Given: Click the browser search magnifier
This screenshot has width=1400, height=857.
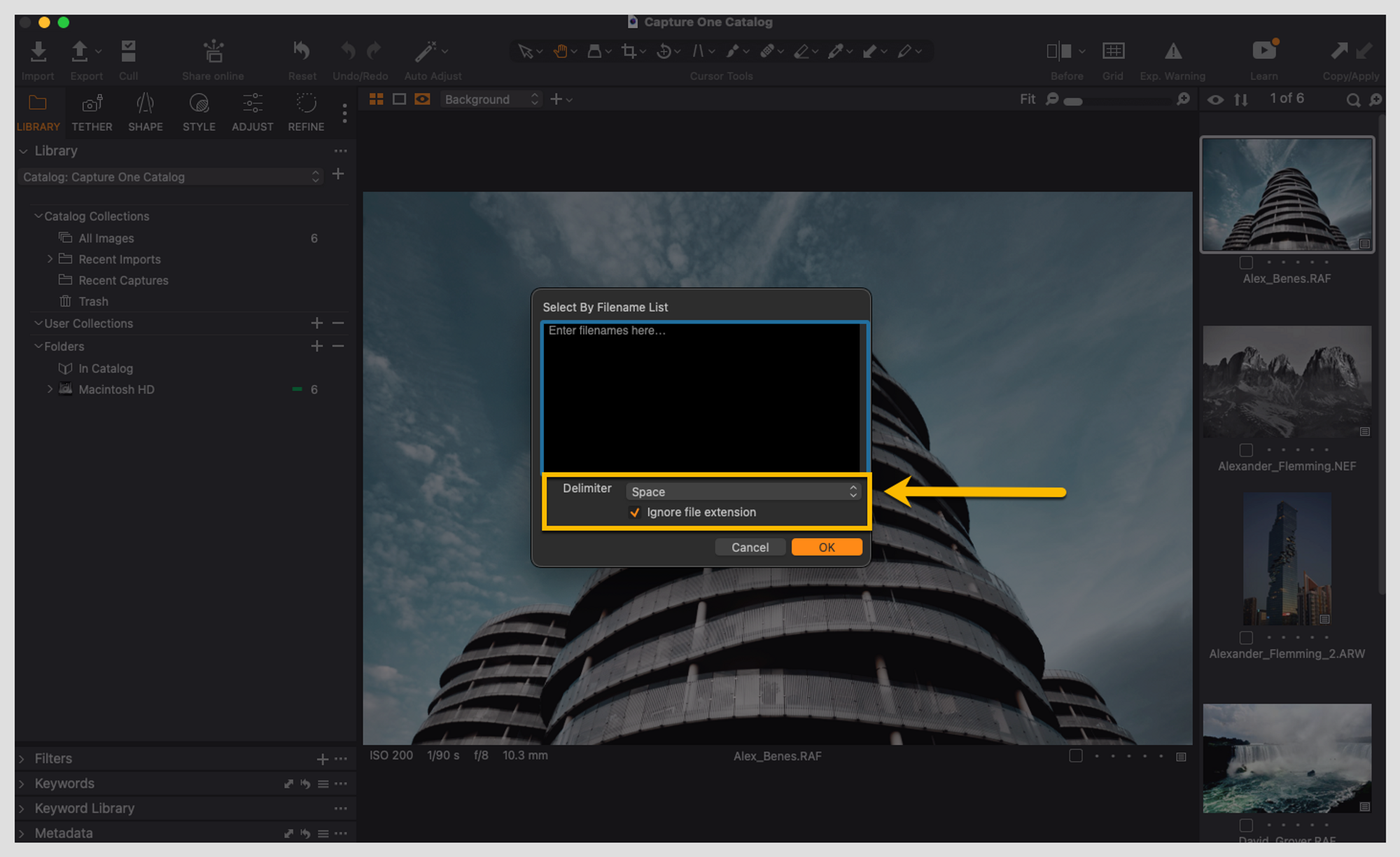Looking at the screenshot, I should coord(1353,100).
